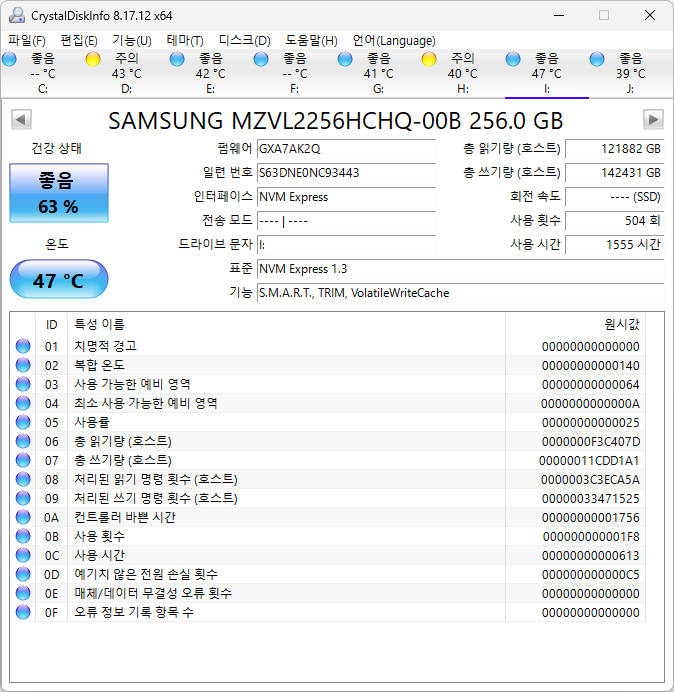
Task: Open the 테마(T) menu
Action: (185, 41)
